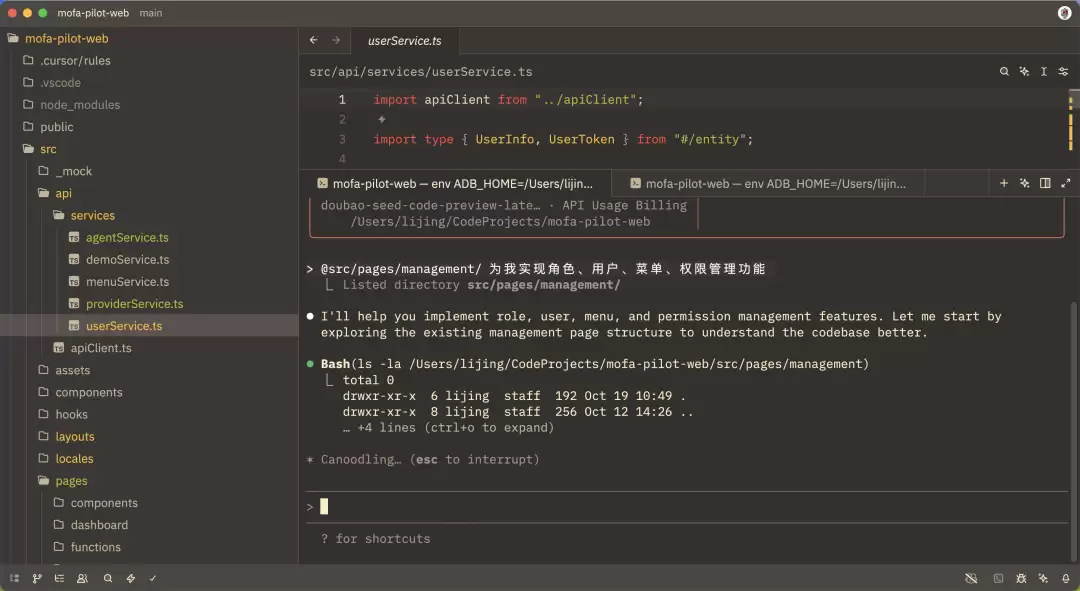This screenshot has height=591, width=1080.
Task: Zoom terminal panel with expand arrows icon
Action: tap(1066, 183)
